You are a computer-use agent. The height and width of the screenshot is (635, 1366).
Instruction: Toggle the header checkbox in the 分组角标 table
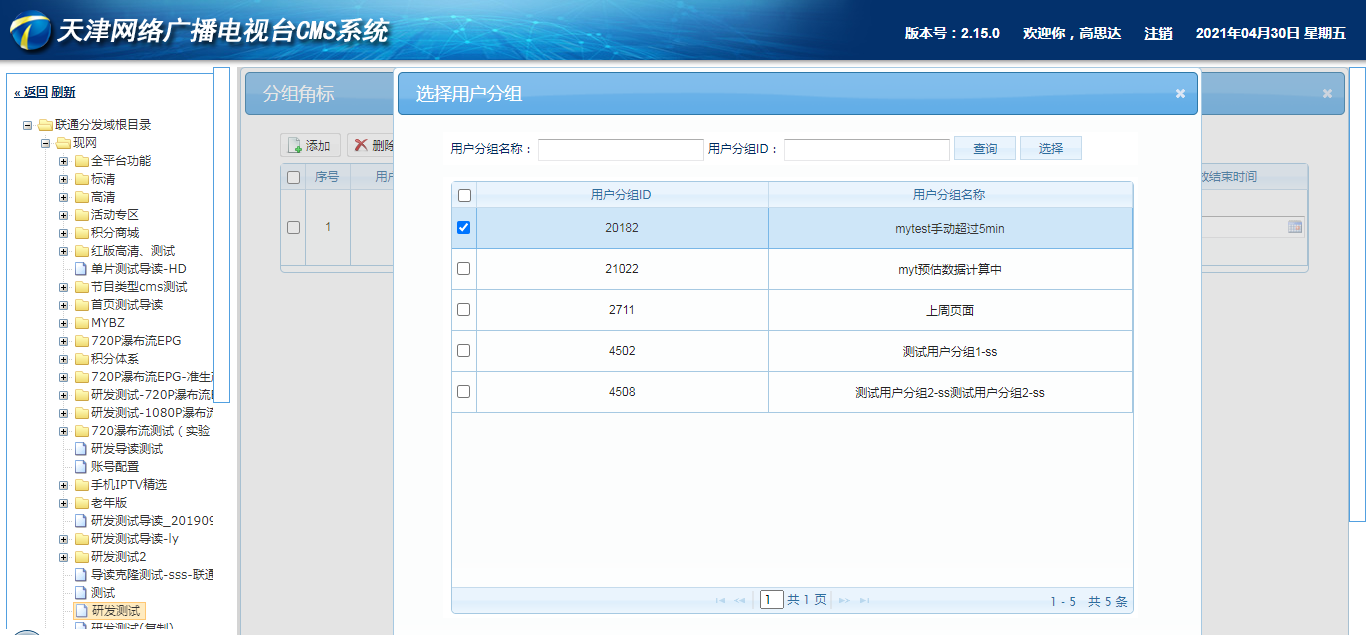click(x=293, y=177)
